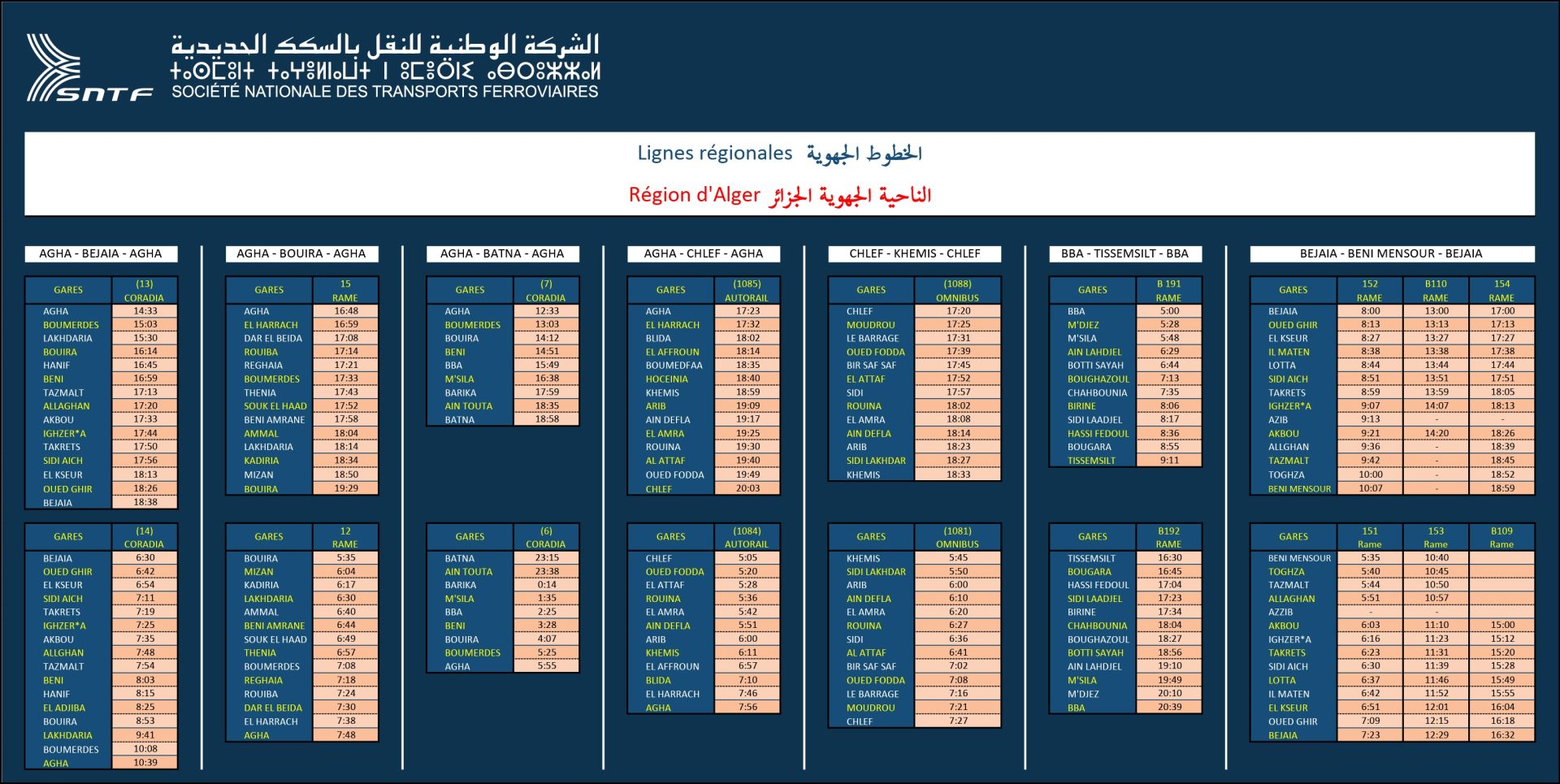Select the (1088) OMNIBUS column header
Viewport: 1560px width, 784px height.
coord(957,291)
